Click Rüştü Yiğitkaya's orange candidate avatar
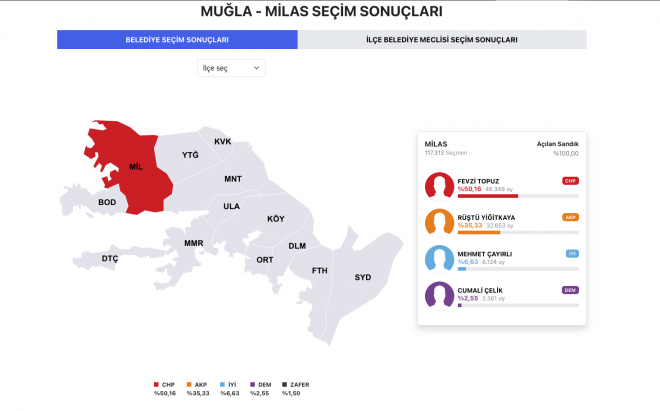The width and height of the screenshot is (660, 411). click(439, 222)
